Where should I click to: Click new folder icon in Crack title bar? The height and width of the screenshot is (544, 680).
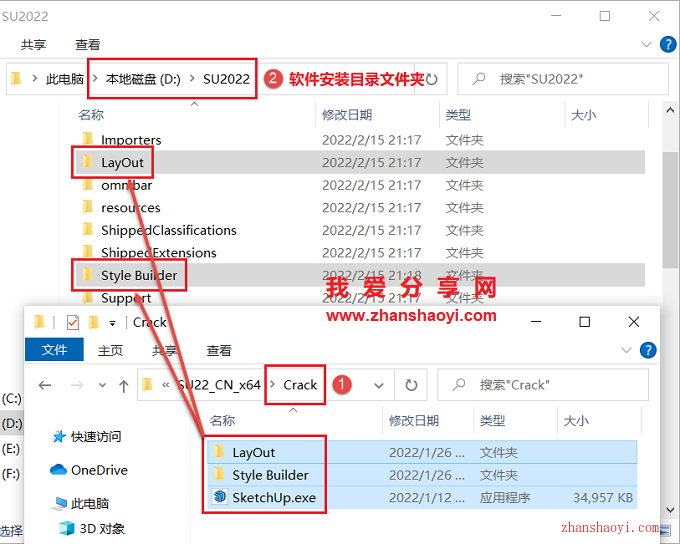(x=93, y=322)
